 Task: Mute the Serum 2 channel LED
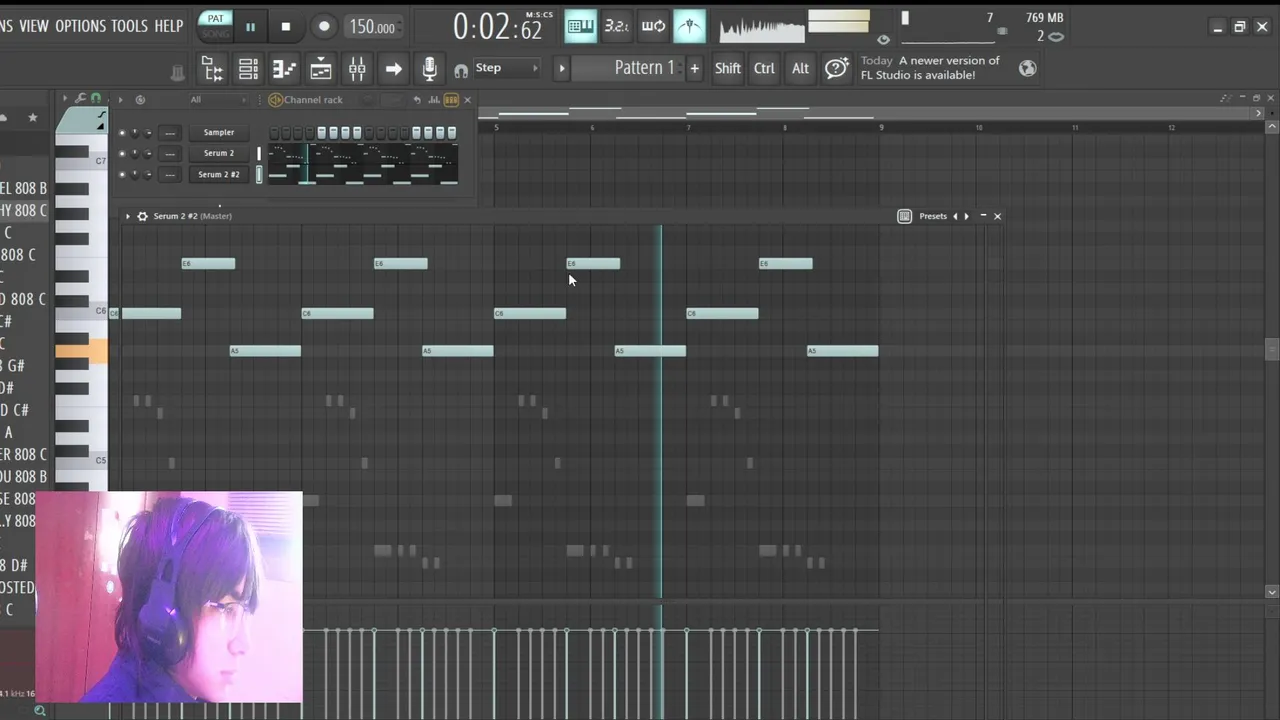coord(122,154)
